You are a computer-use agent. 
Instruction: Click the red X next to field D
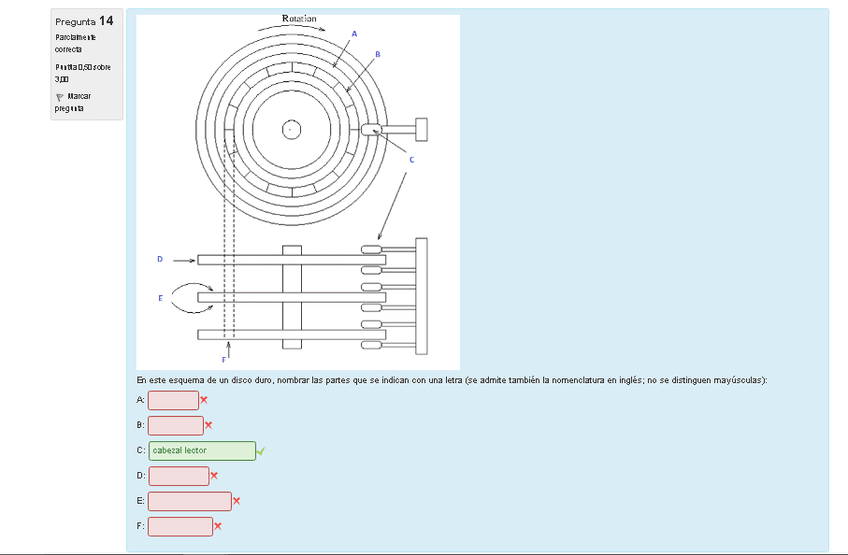pyautogui.click(x=213, y=476)
